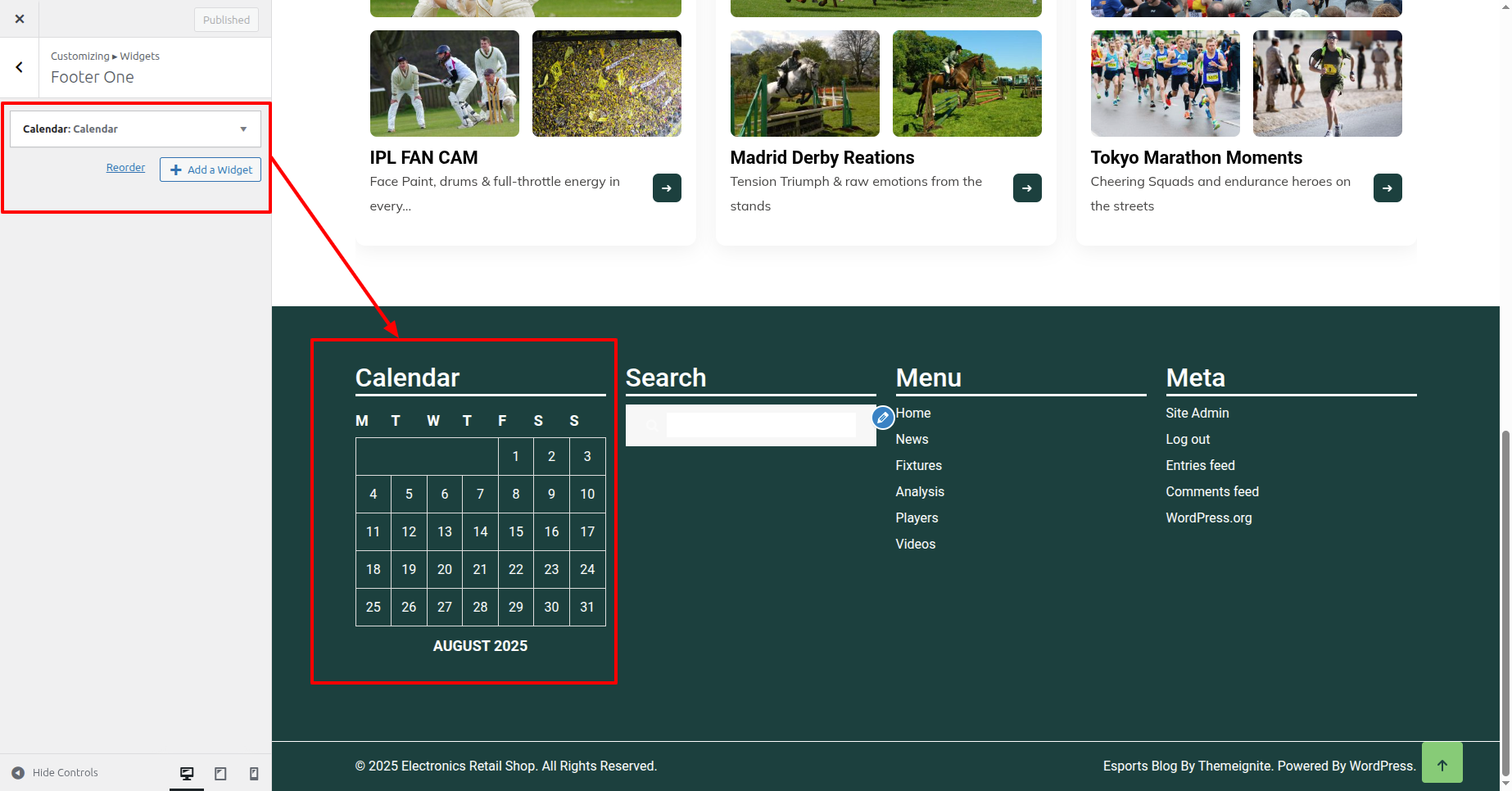
Task: Open the Fixtures footer menu item
Action: [918, 465]
